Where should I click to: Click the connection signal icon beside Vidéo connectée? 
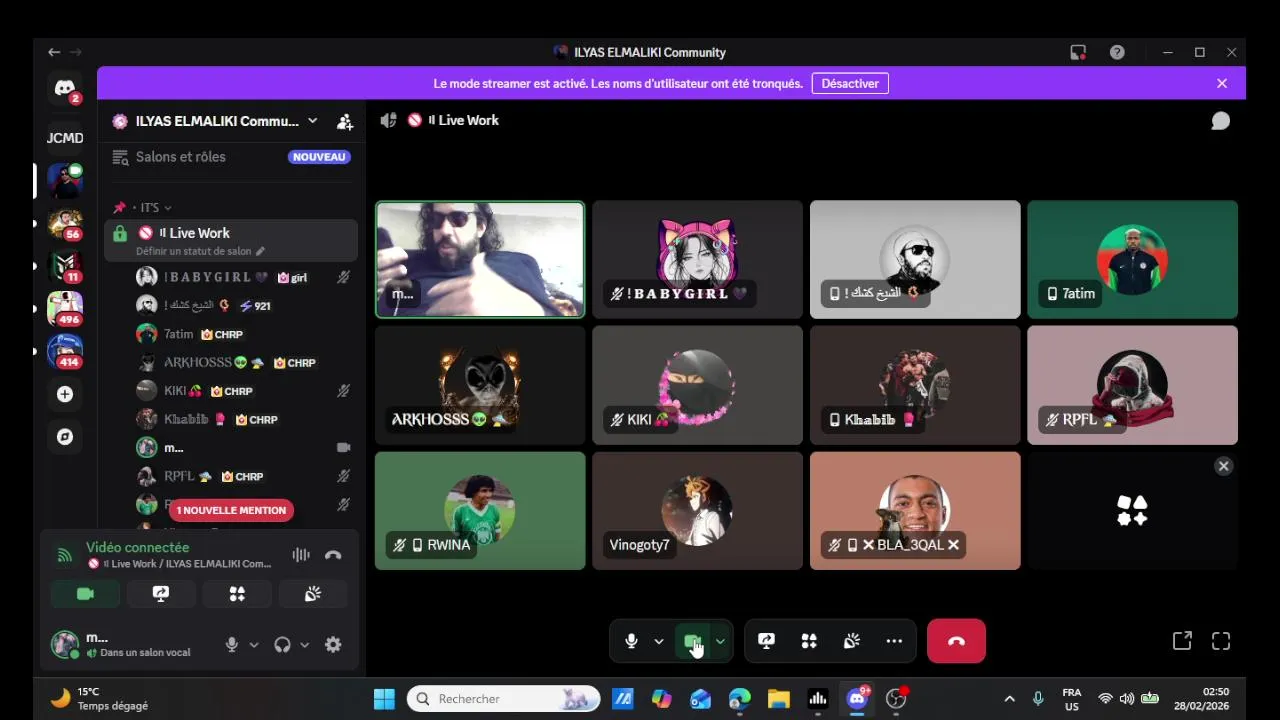65,555
